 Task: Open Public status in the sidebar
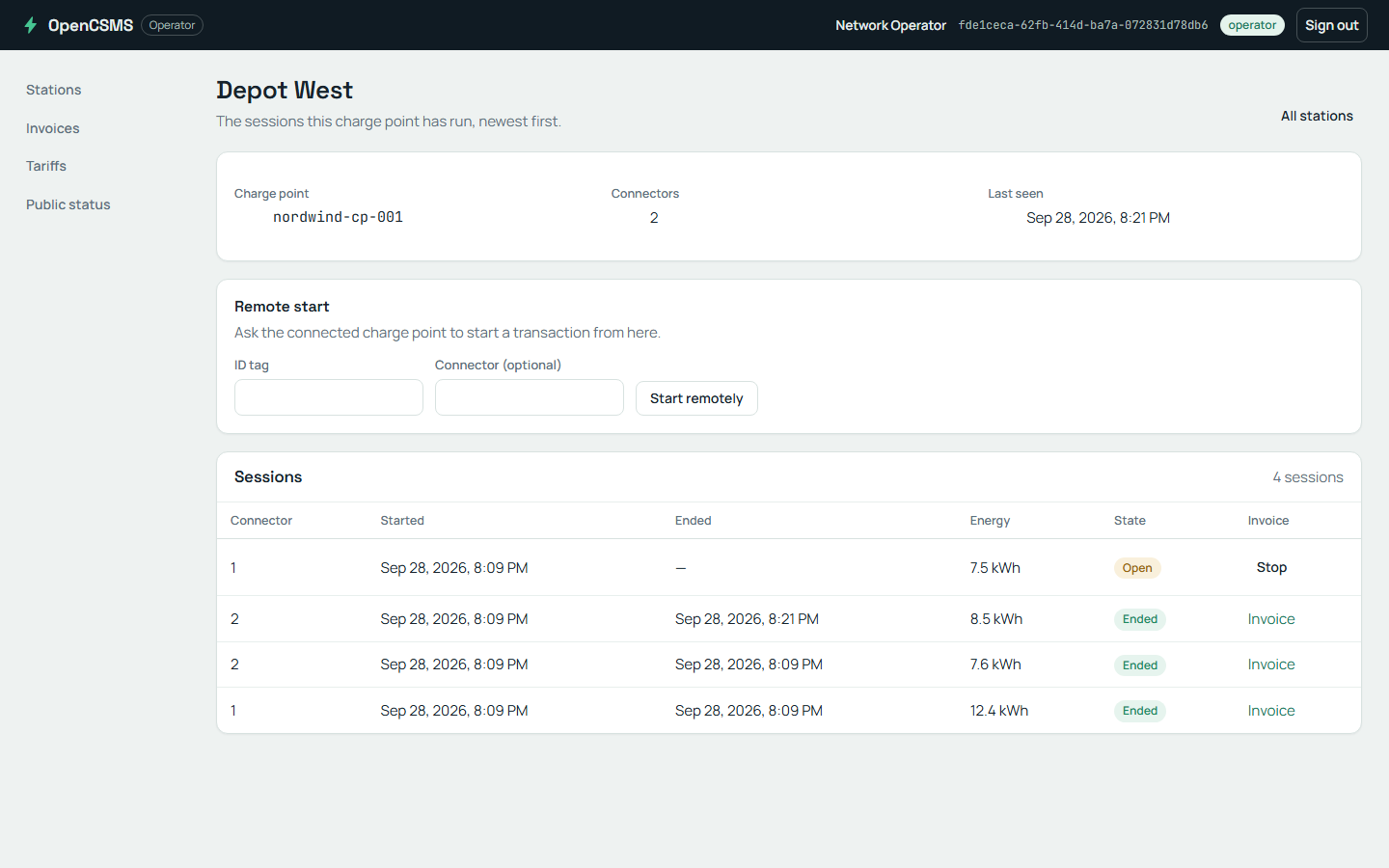coord(68,204)
